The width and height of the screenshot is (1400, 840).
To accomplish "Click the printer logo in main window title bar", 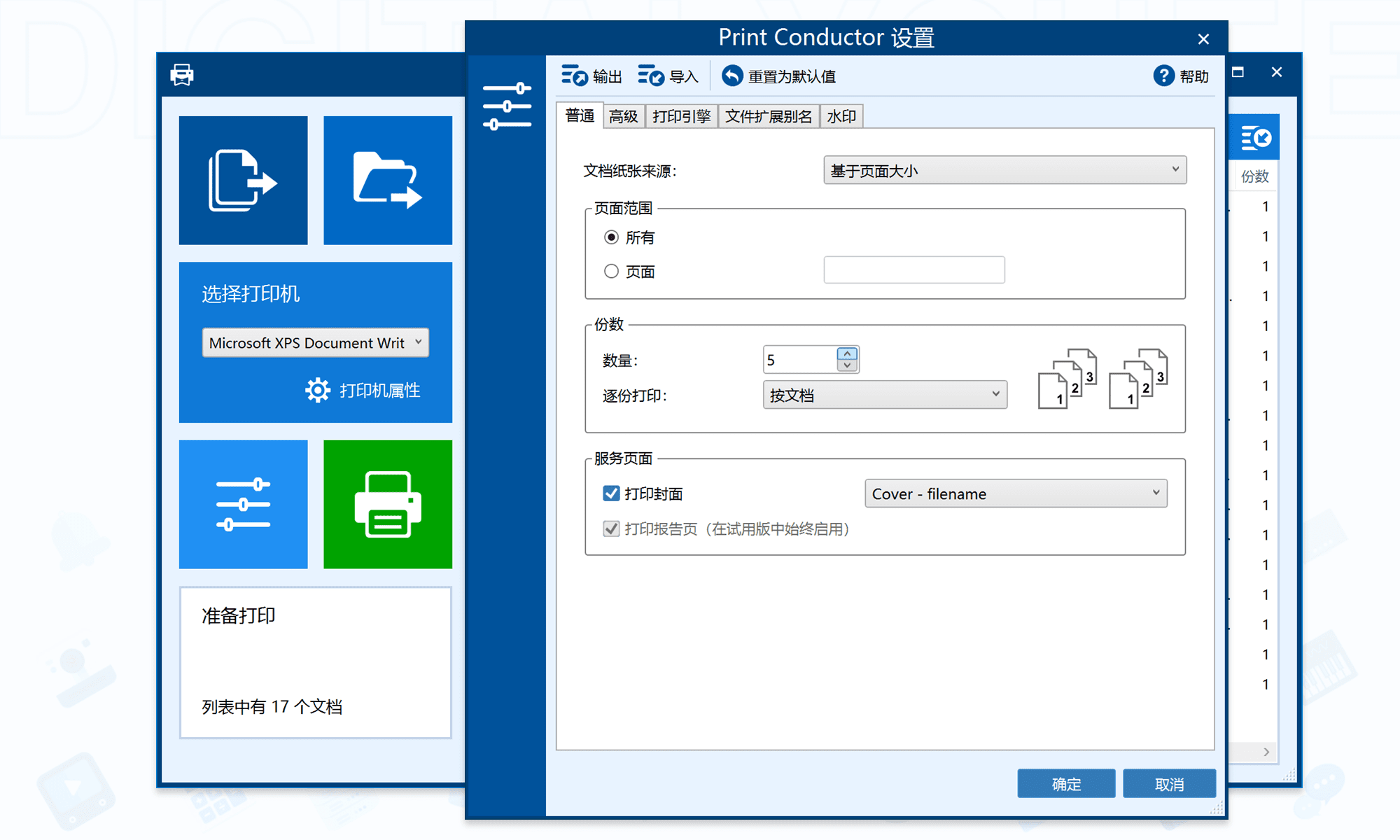I will [182, 74].
